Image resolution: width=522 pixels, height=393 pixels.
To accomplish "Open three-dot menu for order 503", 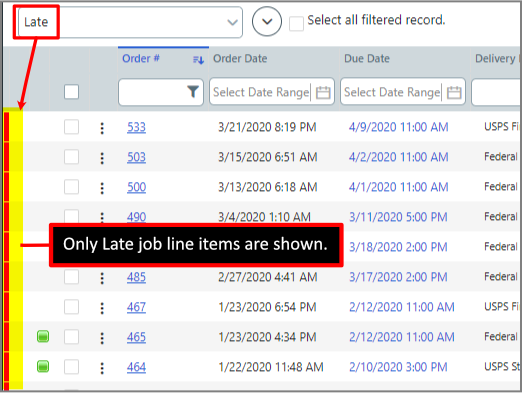I will [x=102, y=158].
